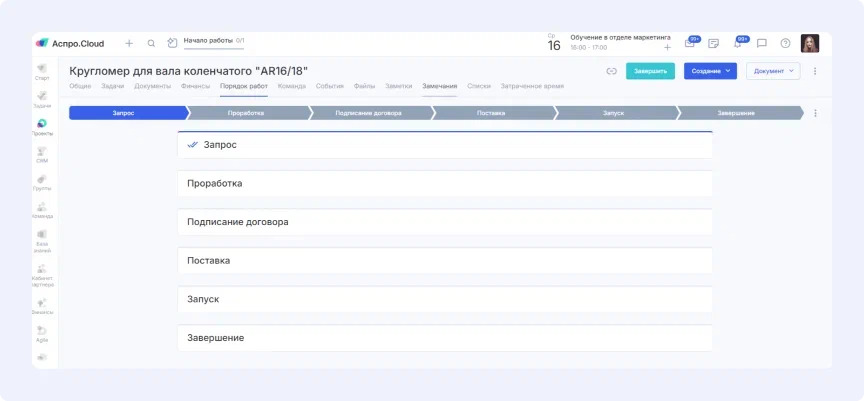Image resolution: width=864 pixels, height=401 pixels.
Task: Open the CRM sidebar section
Action: coord(42,154)
